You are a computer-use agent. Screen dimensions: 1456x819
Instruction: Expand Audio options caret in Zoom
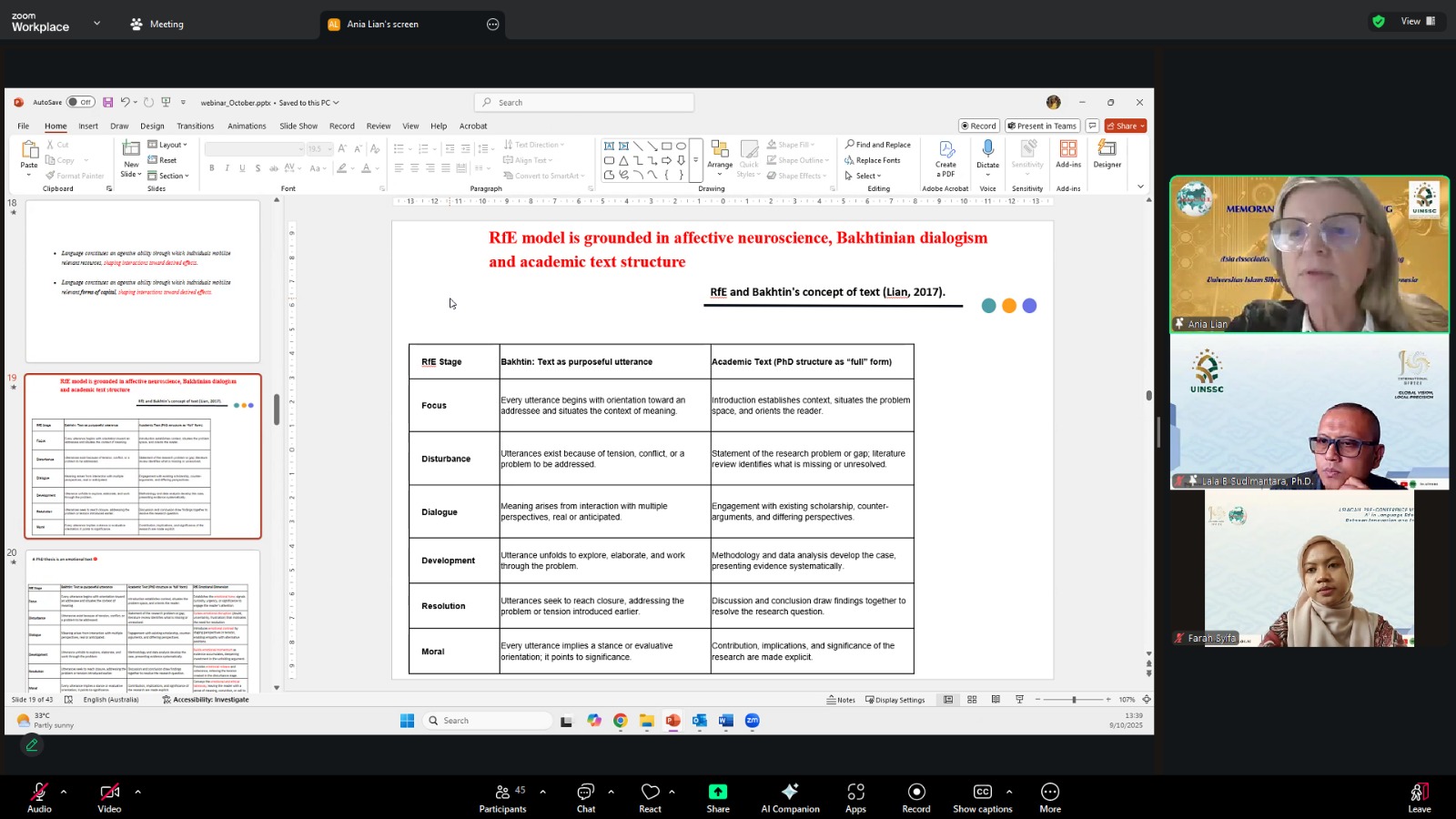(64, 792)
